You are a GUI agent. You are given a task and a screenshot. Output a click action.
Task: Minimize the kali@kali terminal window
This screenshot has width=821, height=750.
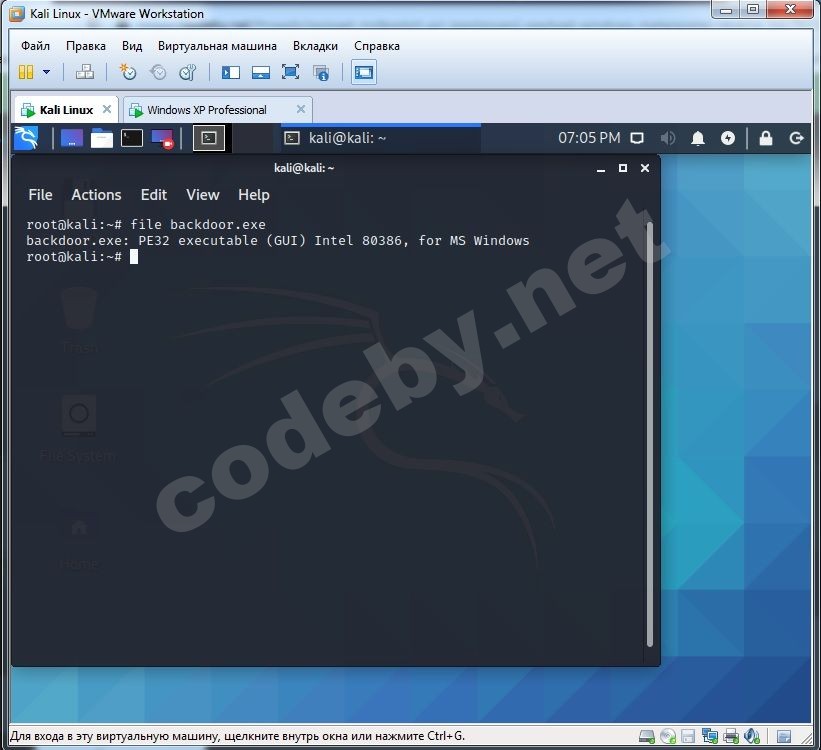(601, 168)
